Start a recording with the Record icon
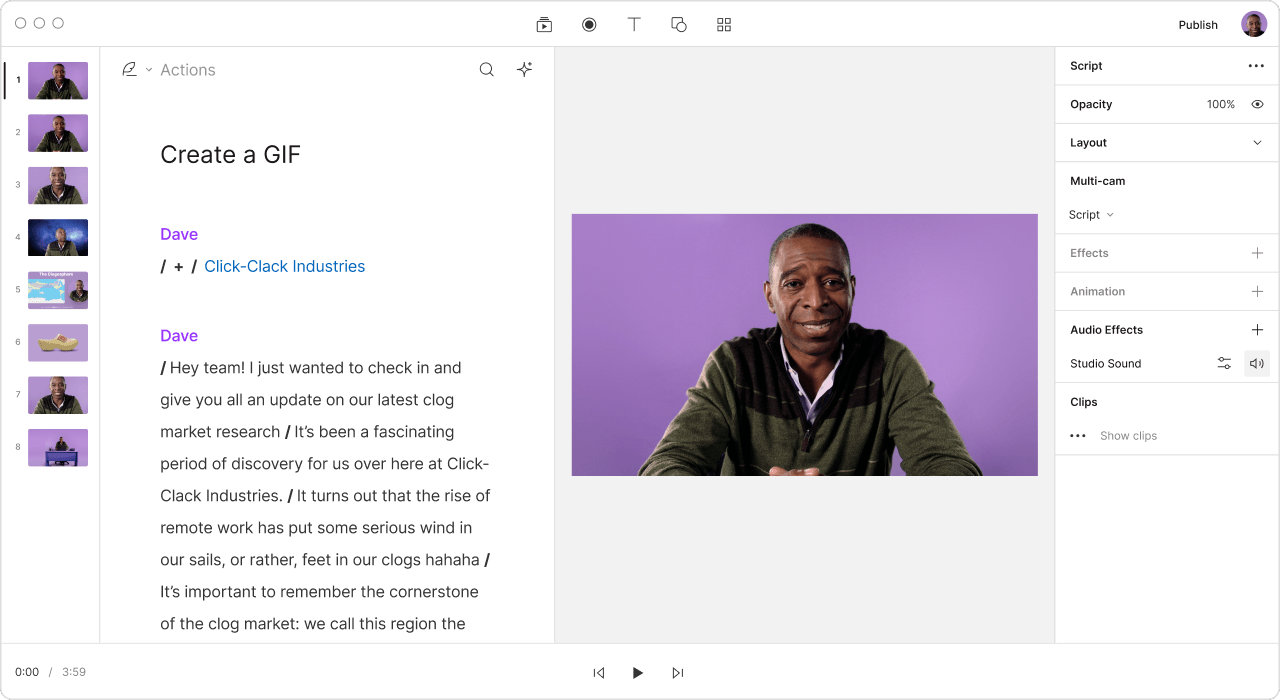Viewport: 1280px width, 700px height. pos(589,24)
